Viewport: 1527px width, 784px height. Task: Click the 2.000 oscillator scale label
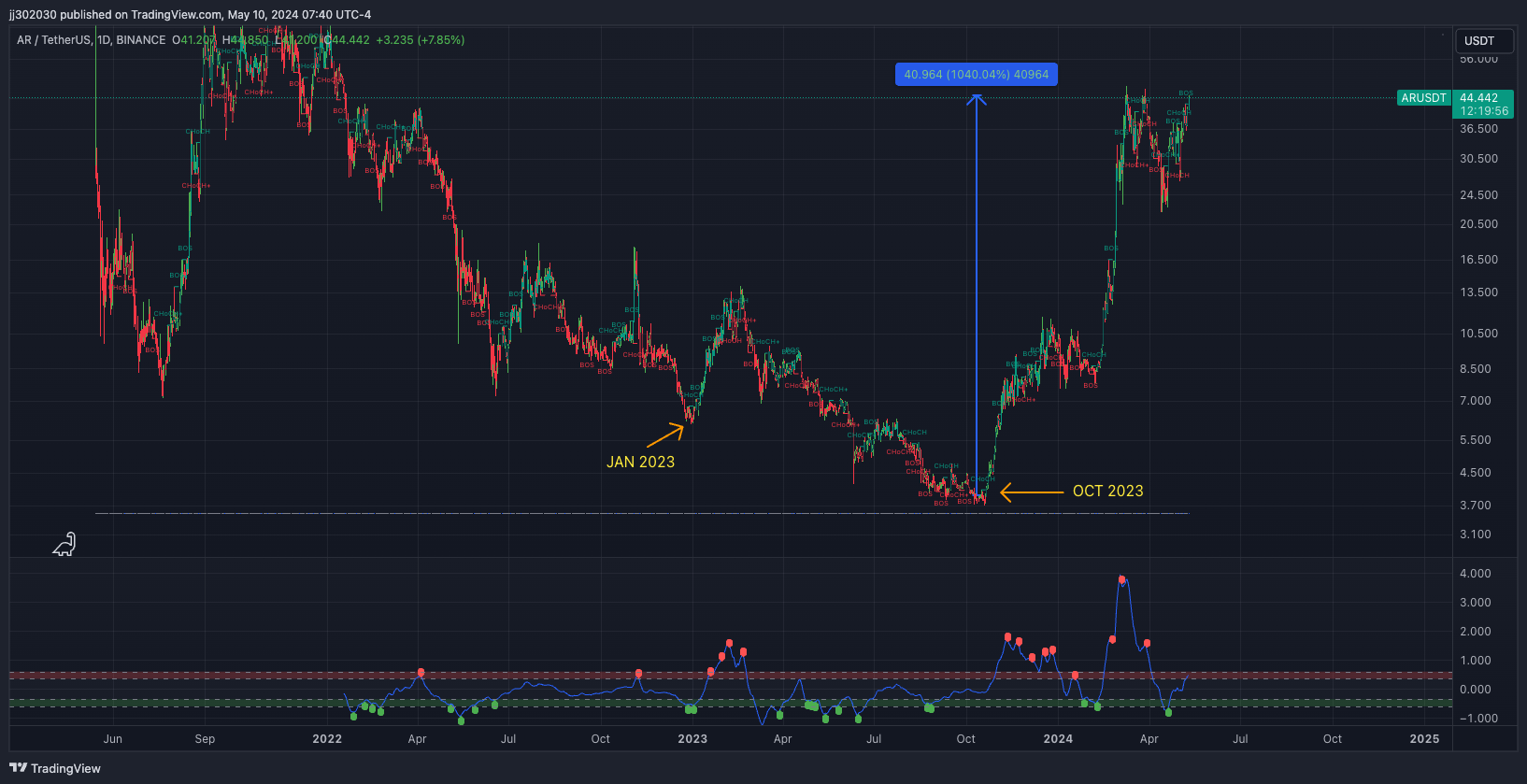(x=1476, y=632)
